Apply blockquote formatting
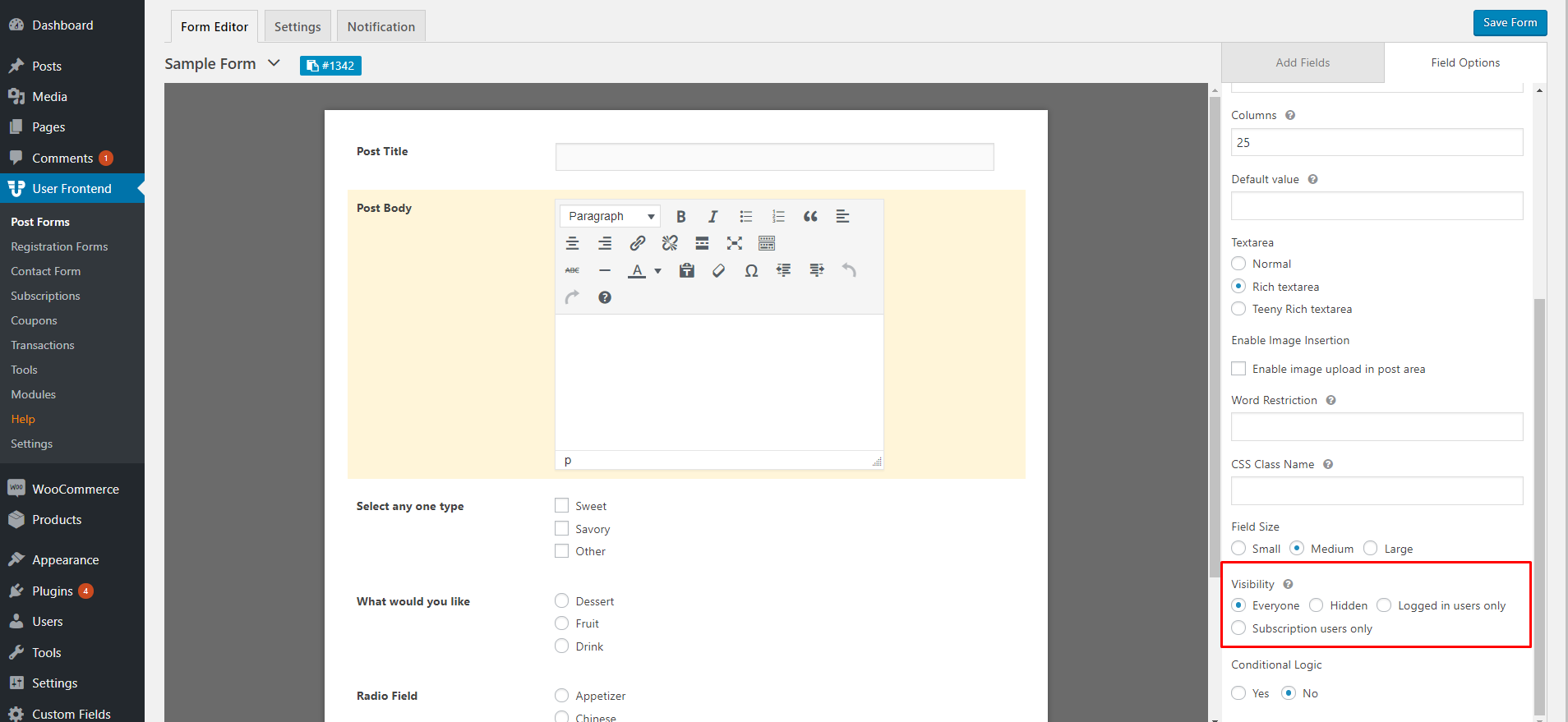Viewport: 1568px width, 722px height. tap(810, 216)
